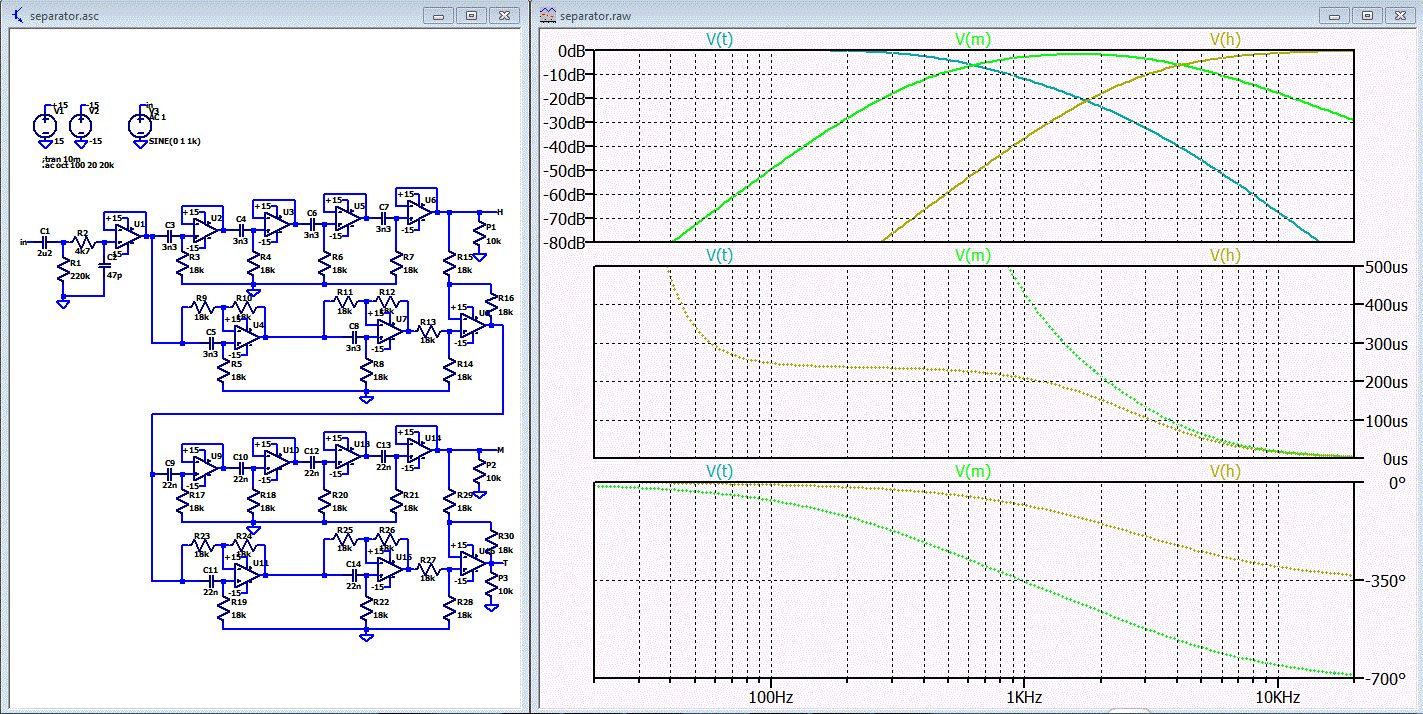
Task: Click the V3 AC voltage source symbol
Action: point(141,125)
